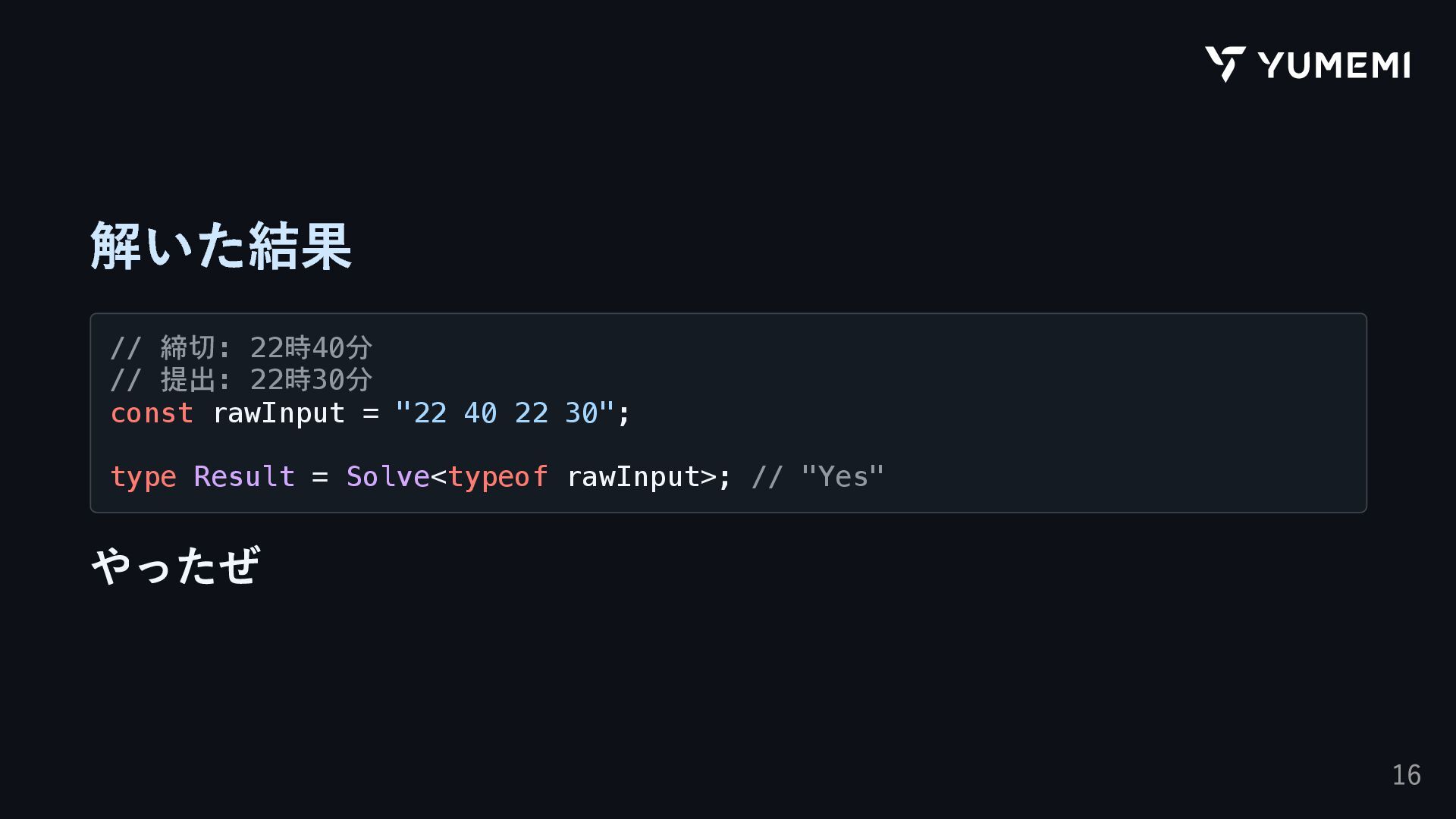The width and height of the screenshot is (1456, 819).
Task: Click rawInput in the const declaration
Action: click(278, 413)
